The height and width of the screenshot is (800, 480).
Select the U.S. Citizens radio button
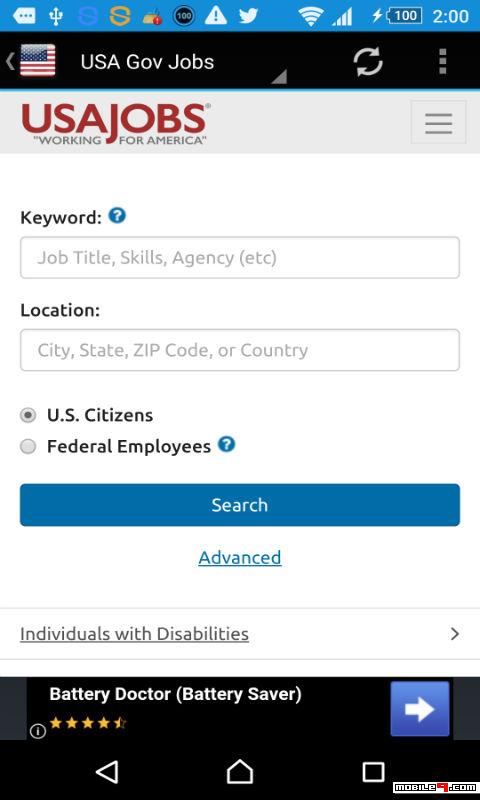(x=28, y=415)
